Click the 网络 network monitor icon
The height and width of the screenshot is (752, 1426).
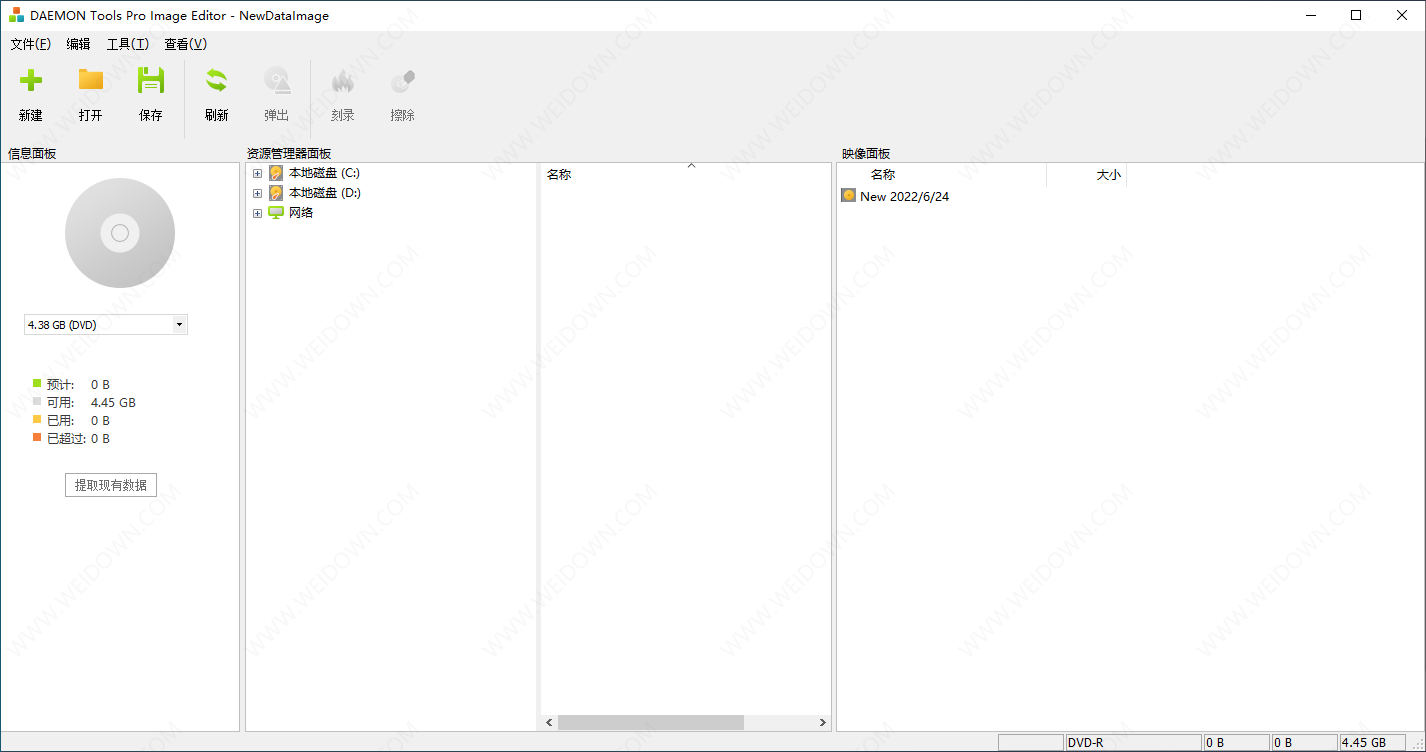[x=276, y=212]
